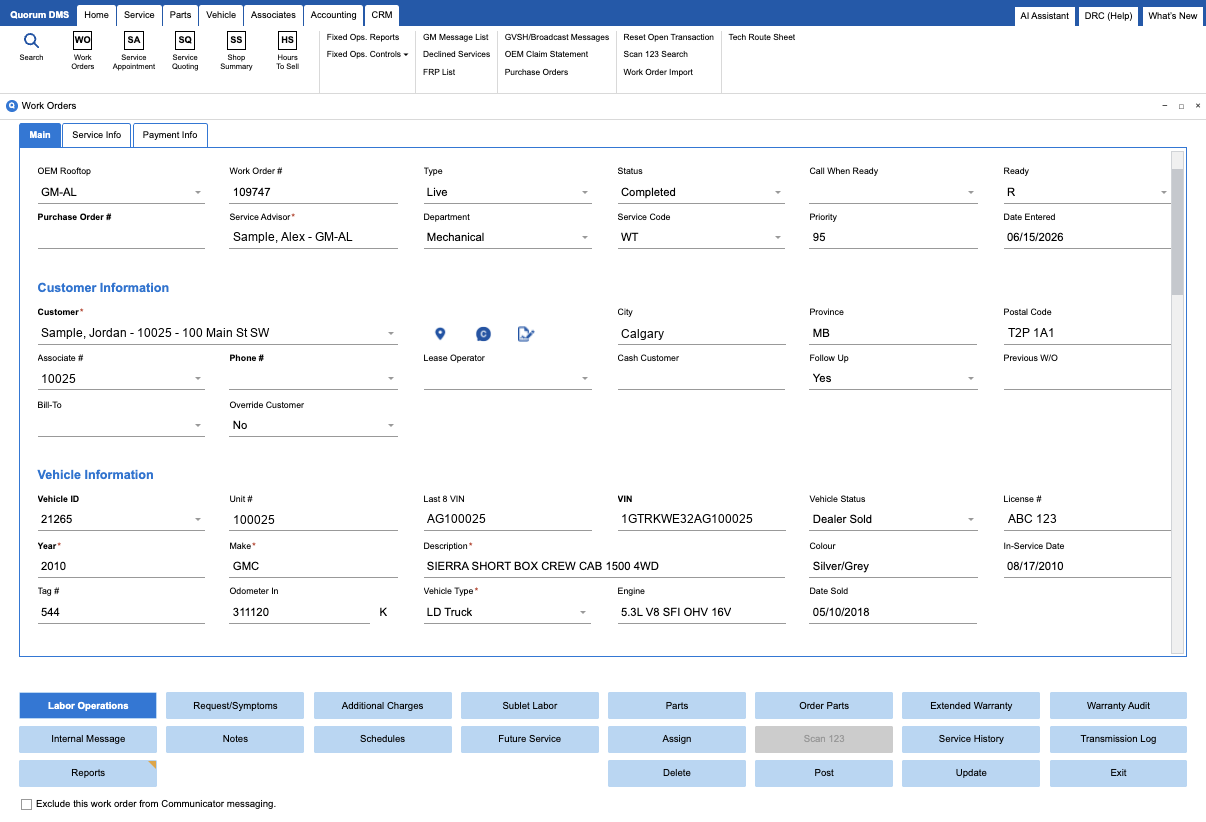This screenshot has width=1206, height=822.
Task: Click the Sublet Labor button
Action: click(530, 705)
